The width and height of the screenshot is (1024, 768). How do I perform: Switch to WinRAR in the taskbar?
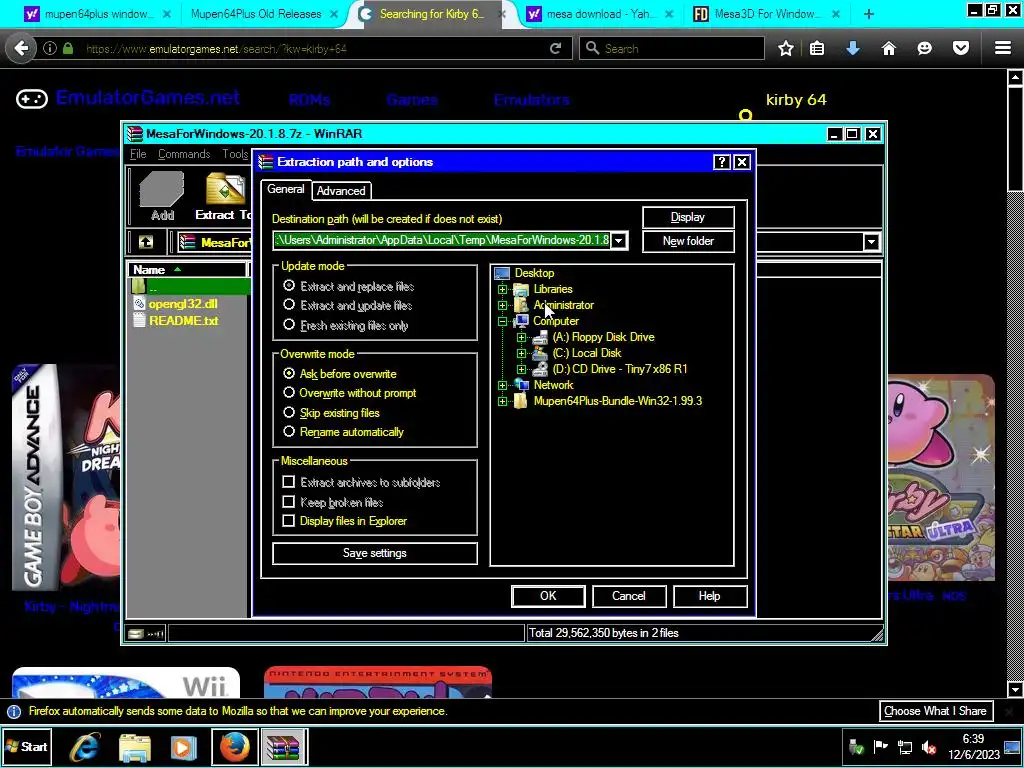[283, 747]
